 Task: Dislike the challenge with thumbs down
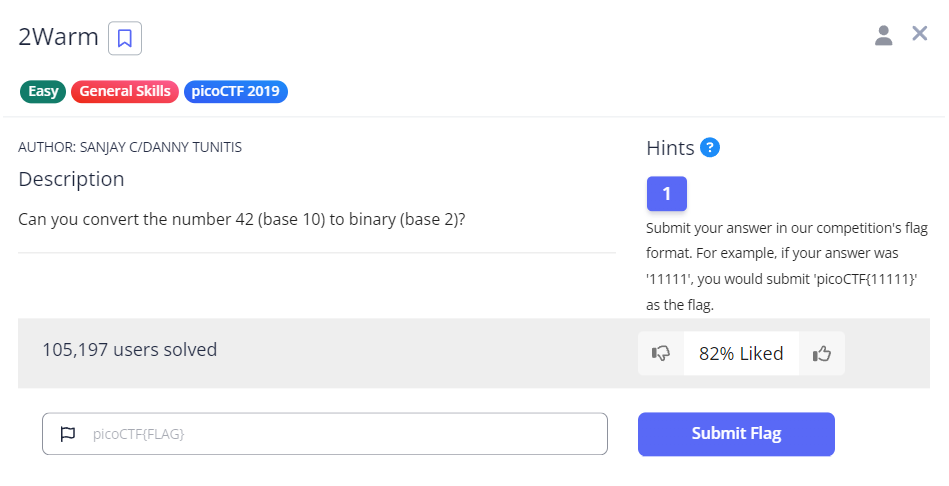(661, 353)
